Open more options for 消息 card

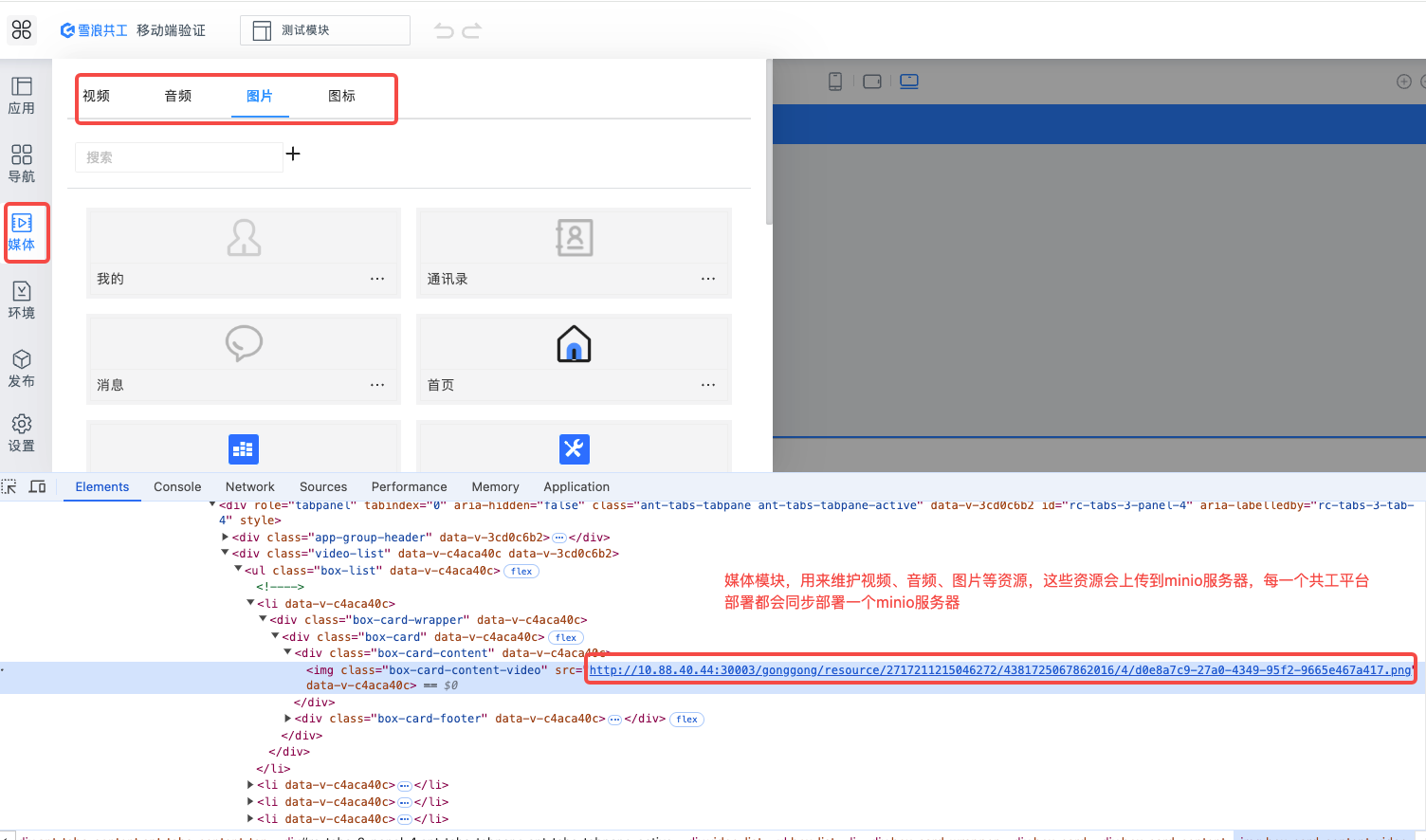[x=377, y=385]
